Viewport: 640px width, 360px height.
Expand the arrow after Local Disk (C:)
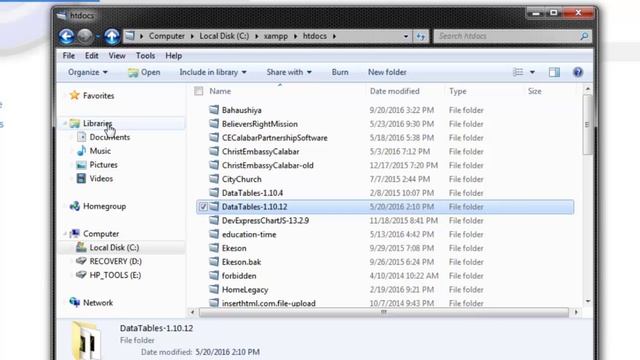[x=257, y=36]
